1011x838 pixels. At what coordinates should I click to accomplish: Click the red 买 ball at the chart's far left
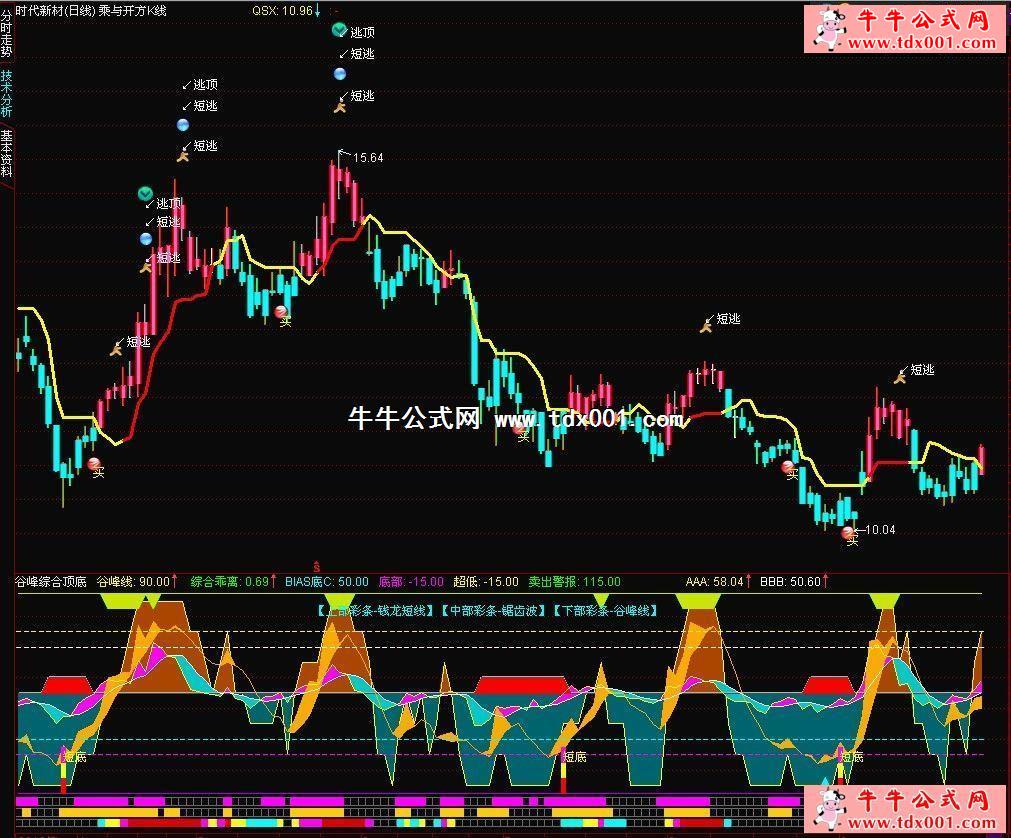[x=94, y=464]
